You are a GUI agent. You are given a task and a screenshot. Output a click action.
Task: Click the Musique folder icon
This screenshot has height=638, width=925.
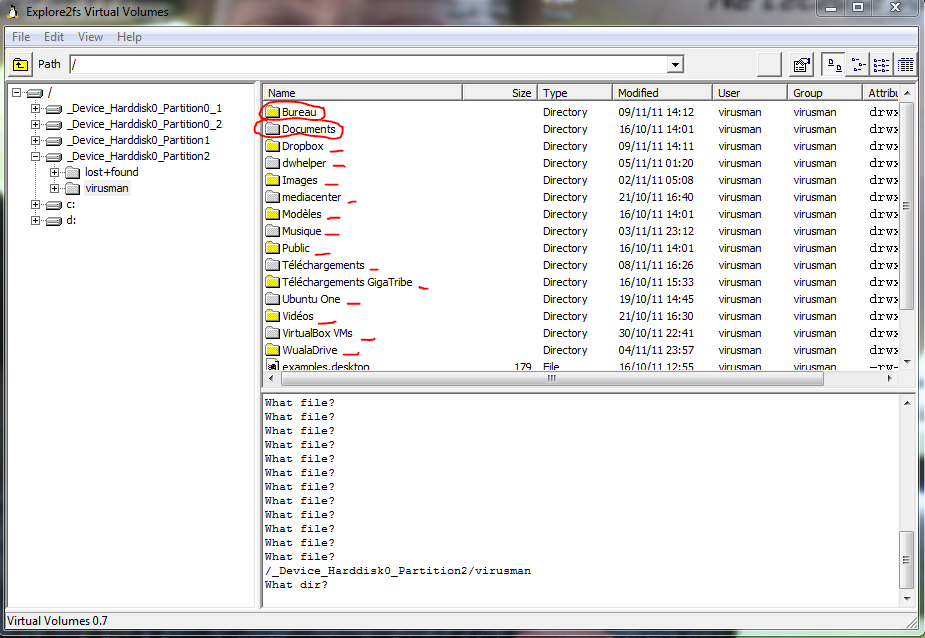[x=272, y=231]
